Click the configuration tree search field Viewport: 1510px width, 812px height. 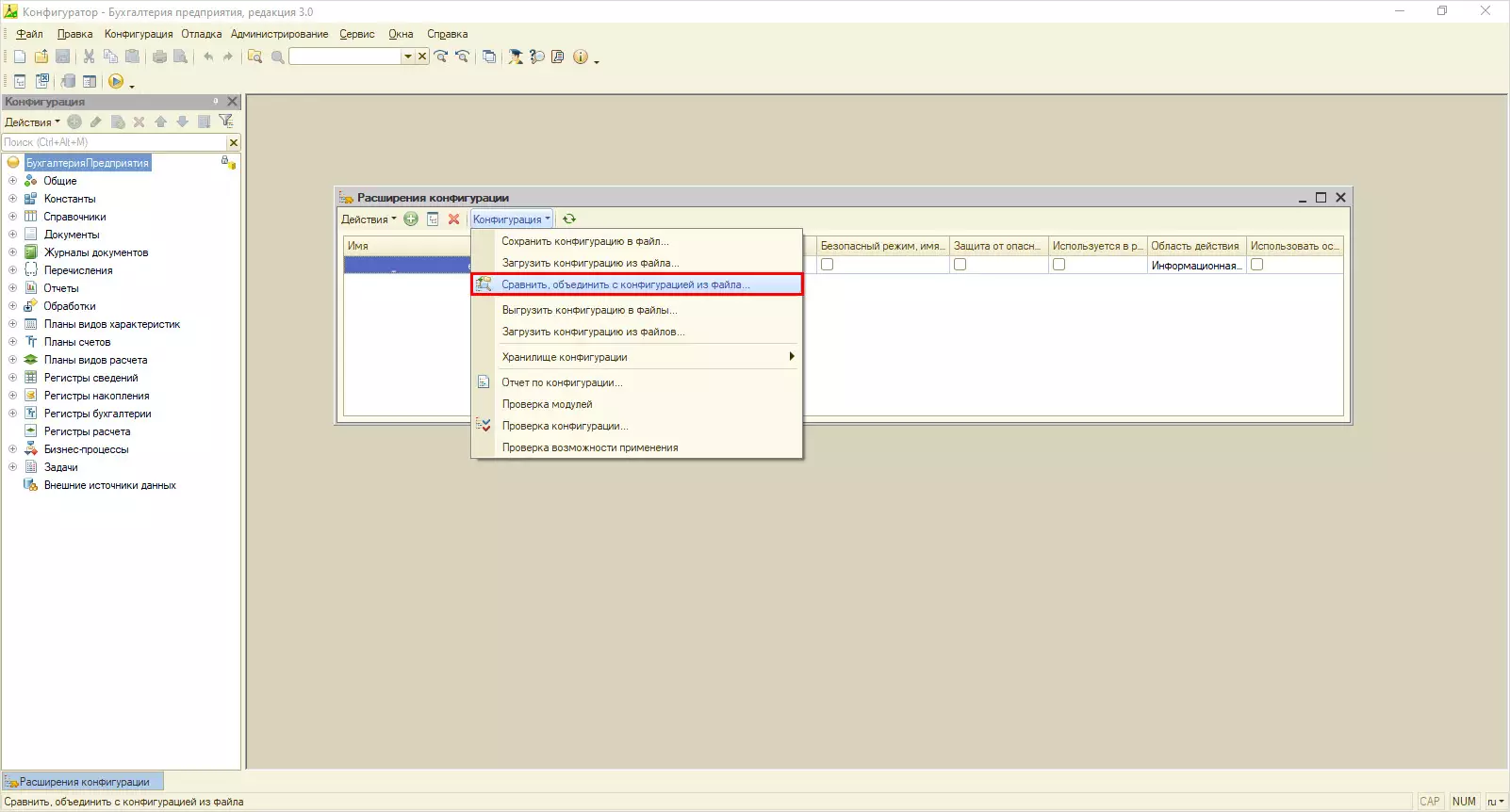click(113, 142)
